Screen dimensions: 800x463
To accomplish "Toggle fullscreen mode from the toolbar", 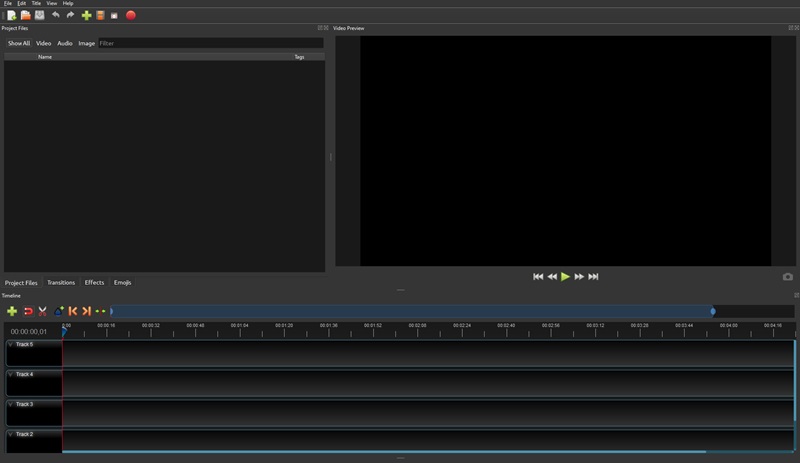I will click(114, 16).
